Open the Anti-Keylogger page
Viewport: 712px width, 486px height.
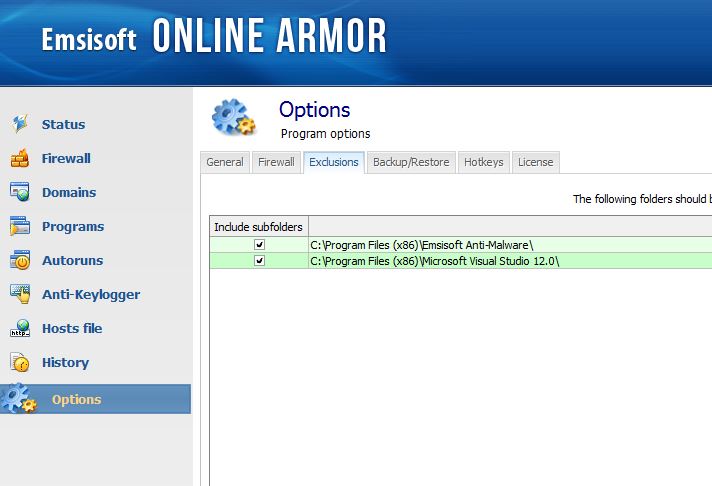click(91, 295)
